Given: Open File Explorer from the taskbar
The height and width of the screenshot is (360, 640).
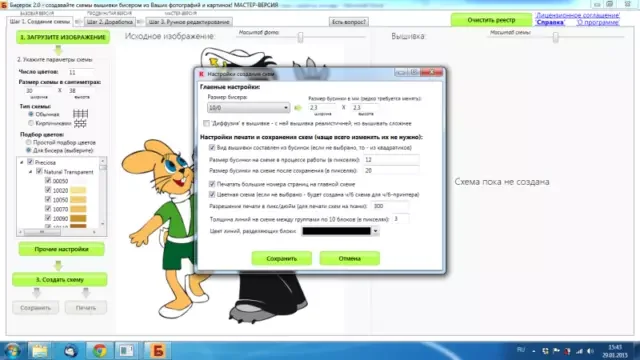Looking at the screenshot, I should point(40,351).
